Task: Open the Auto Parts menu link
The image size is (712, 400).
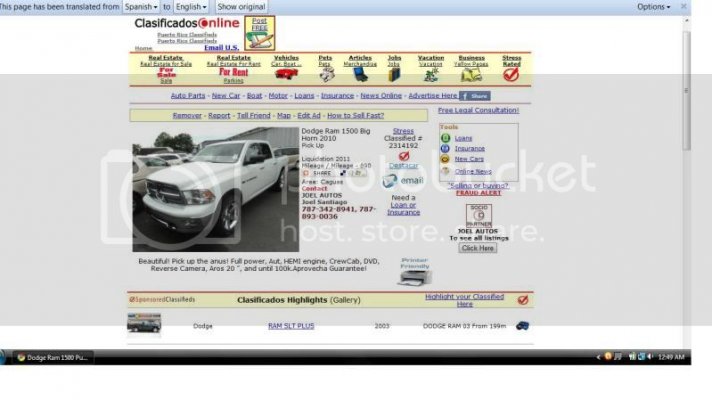Action: pyautogui.click(x=188, y=96)
